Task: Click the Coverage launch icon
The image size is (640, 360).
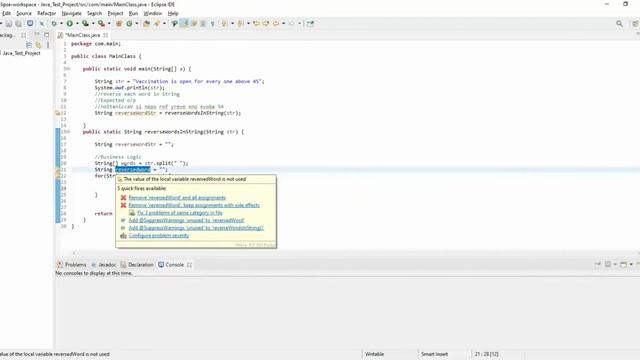Action: (85, 24)
